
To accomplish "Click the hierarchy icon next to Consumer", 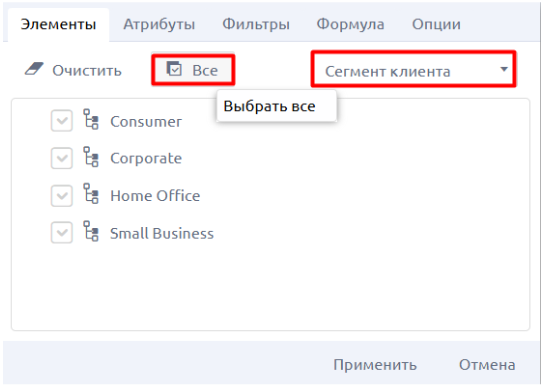I will pos(91,119).
